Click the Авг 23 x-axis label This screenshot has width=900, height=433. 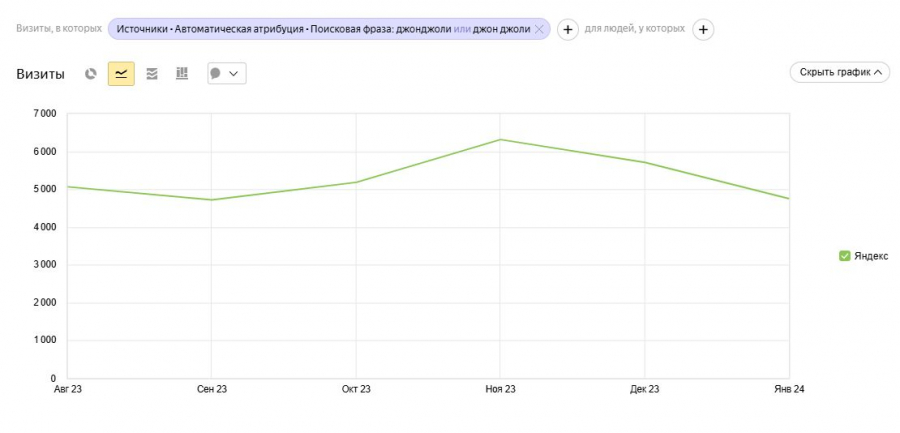pos(68,389)
